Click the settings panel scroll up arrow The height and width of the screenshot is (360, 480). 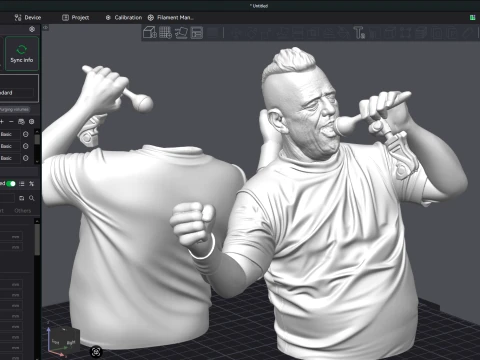[x=37, y=221]
